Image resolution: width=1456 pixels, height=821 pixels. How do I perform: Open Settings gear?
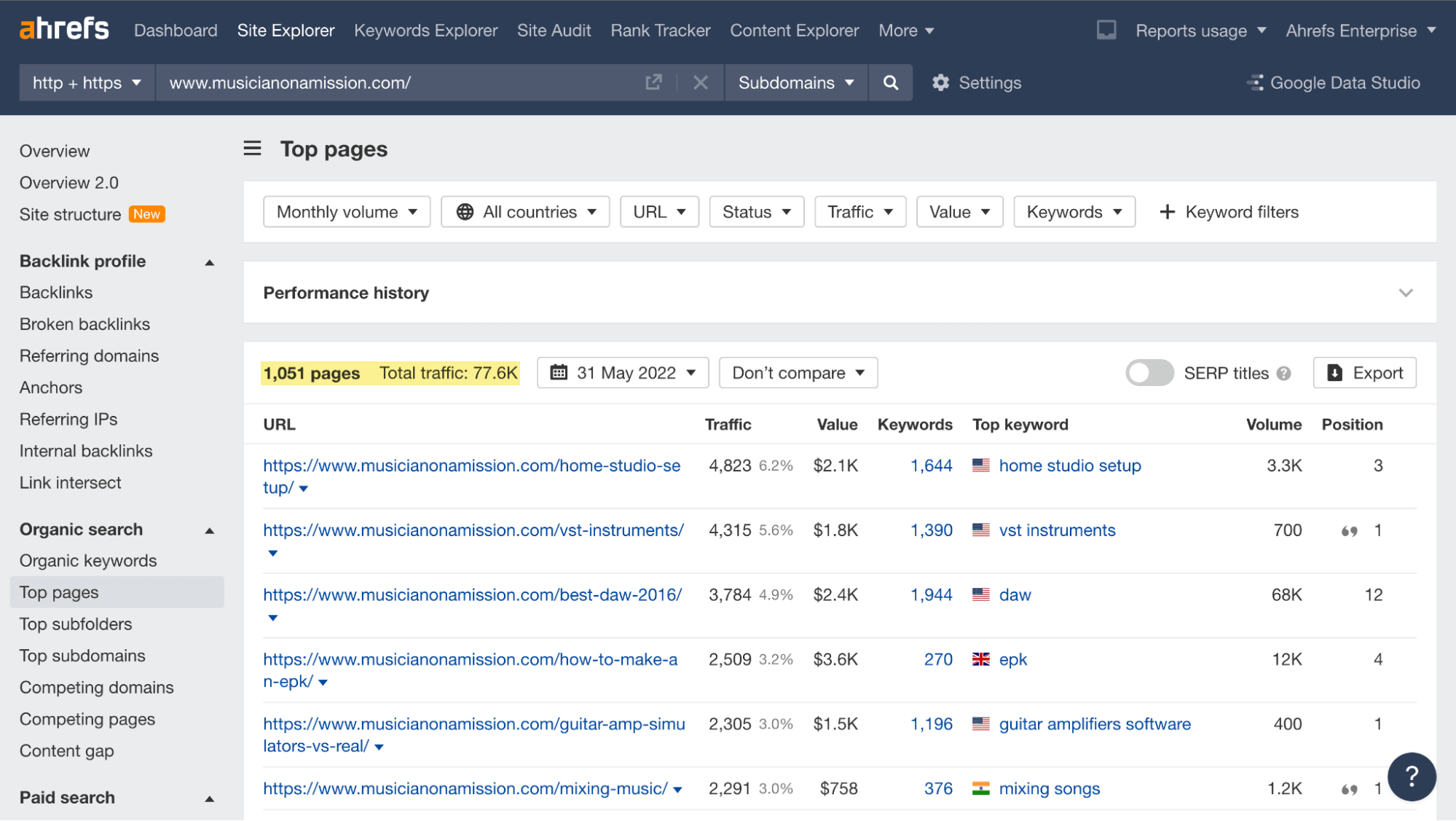click(977, 82)
